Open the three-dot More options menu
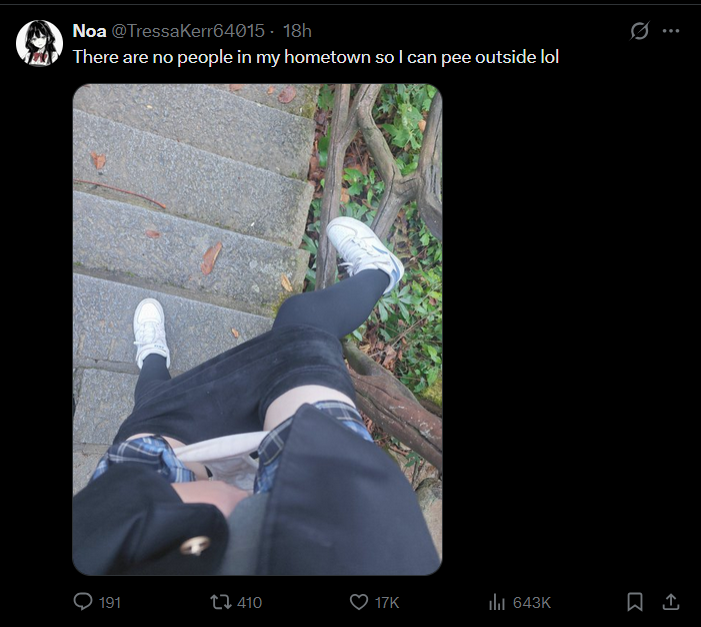 [x=671, y=31]
